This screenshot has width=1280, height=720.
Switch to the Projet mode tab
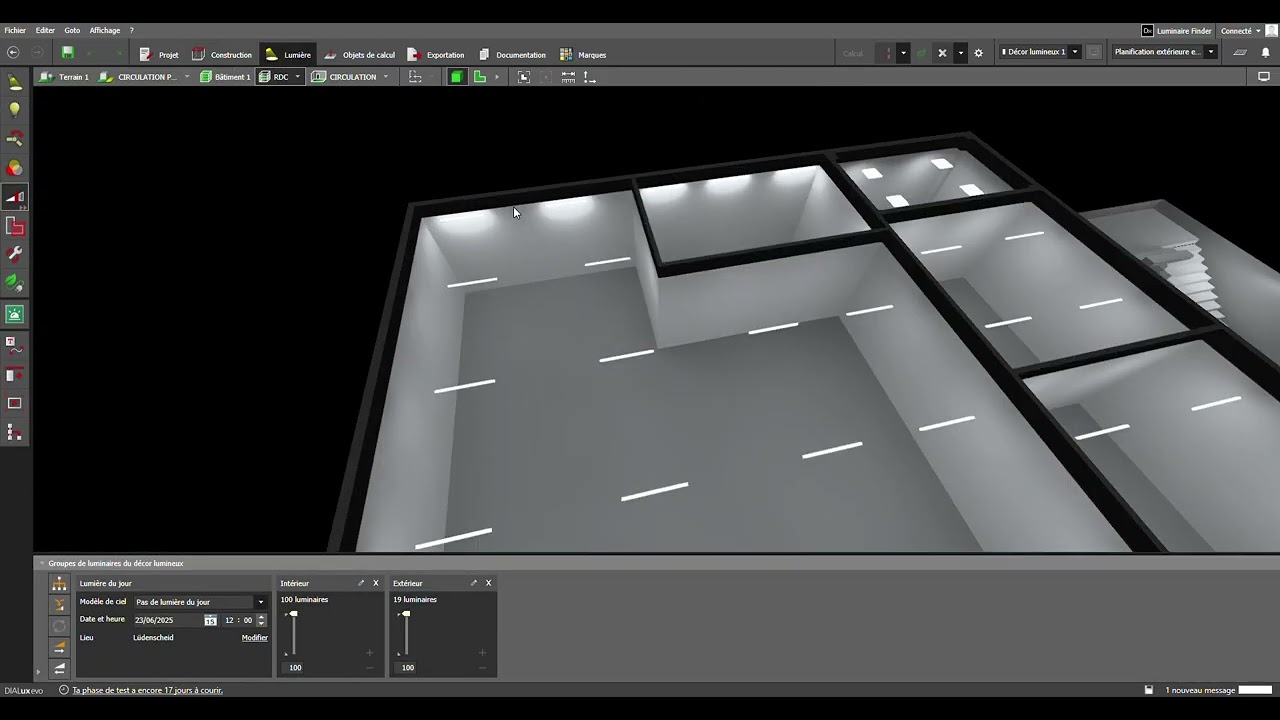tap(159, 55)
